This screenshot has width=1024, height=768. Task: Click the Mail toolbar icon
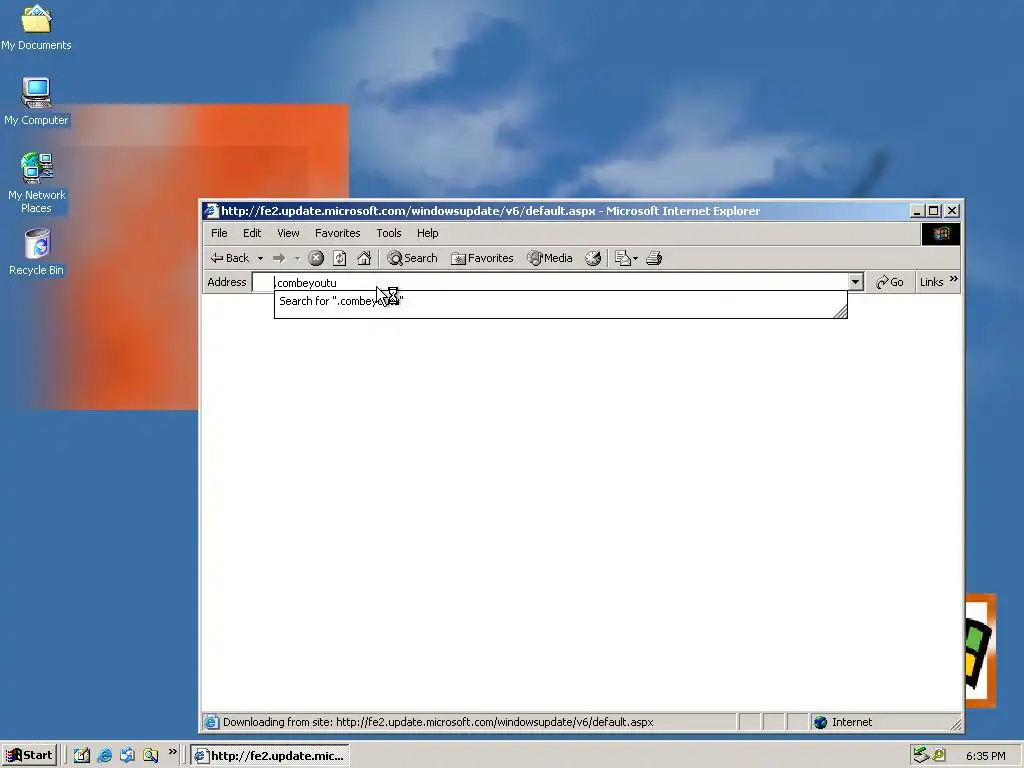[x=622, y=259]
